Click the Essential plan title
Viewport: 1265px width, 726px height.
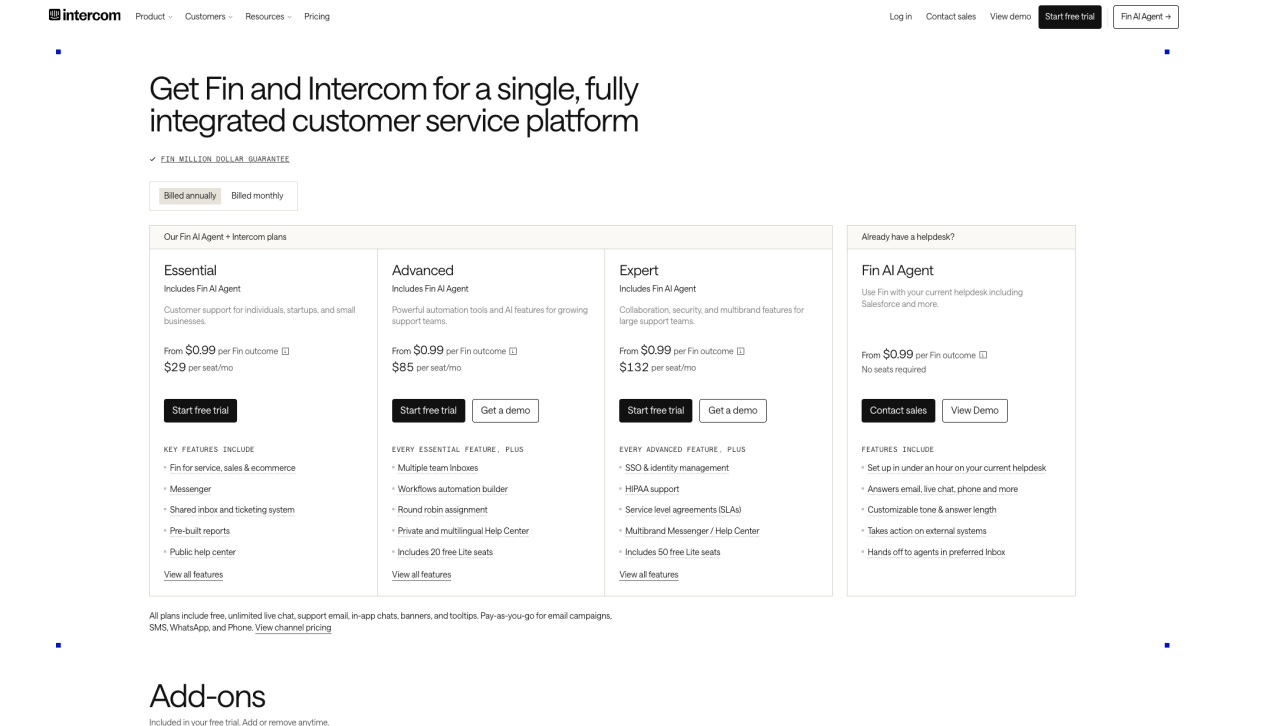click(x=190, y=270)
